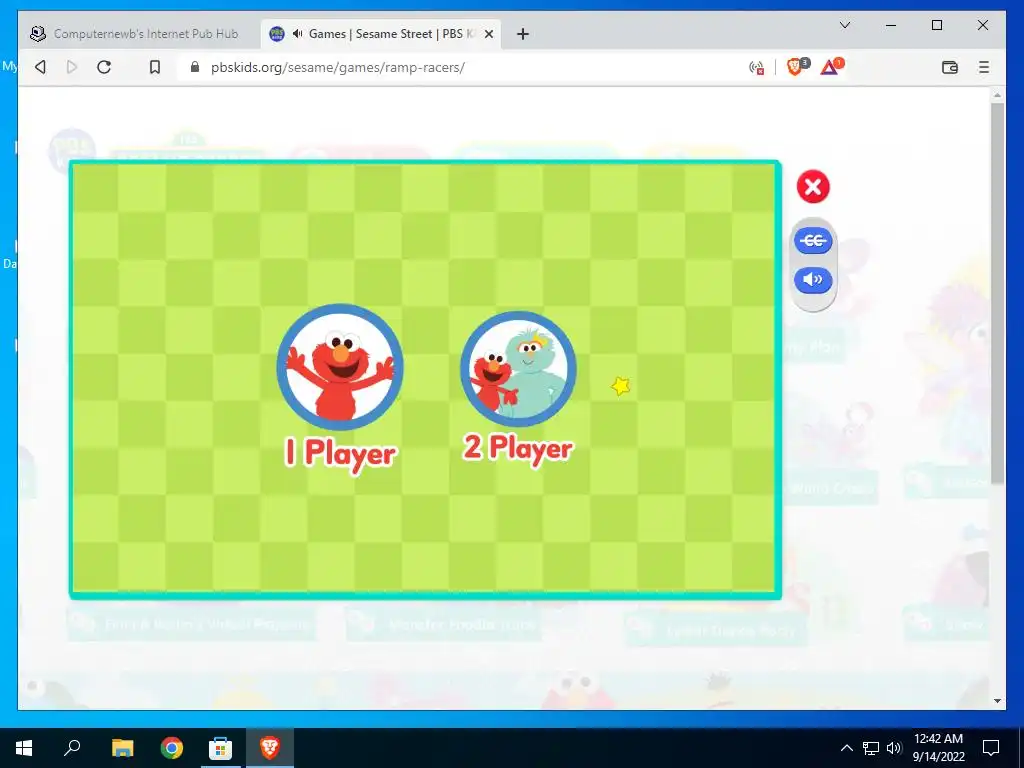
Task: Open Brave Rewards triangle icon
Action: point(830,67)
